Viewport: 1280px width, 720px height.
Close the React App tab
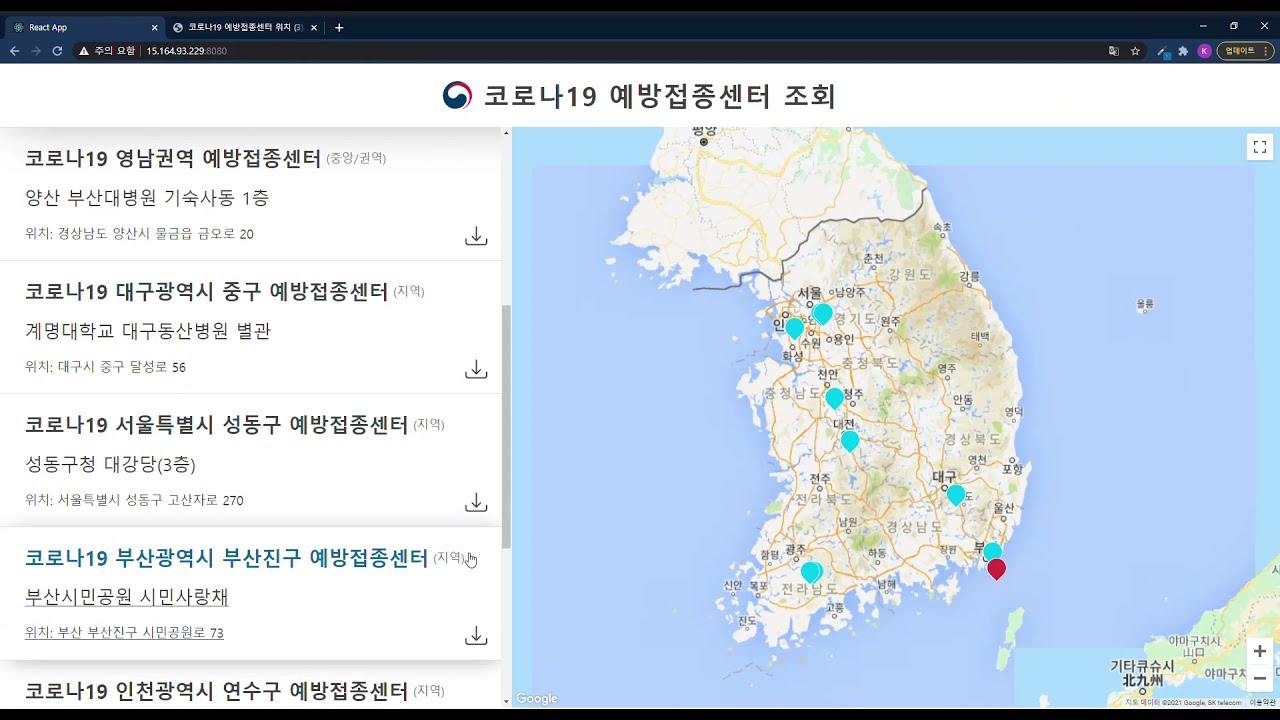click(x=154, y=28)
